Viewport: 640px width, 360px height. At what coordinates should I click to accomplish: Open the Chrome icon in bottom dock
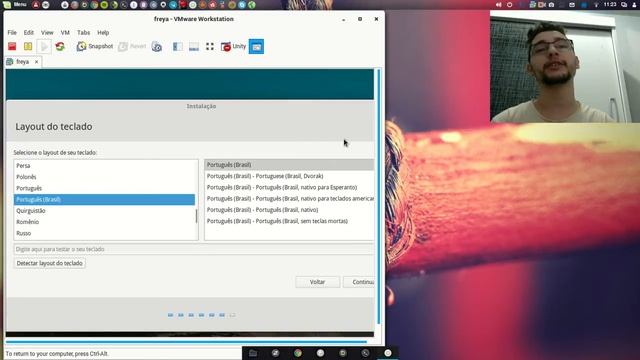coord(298,353)
